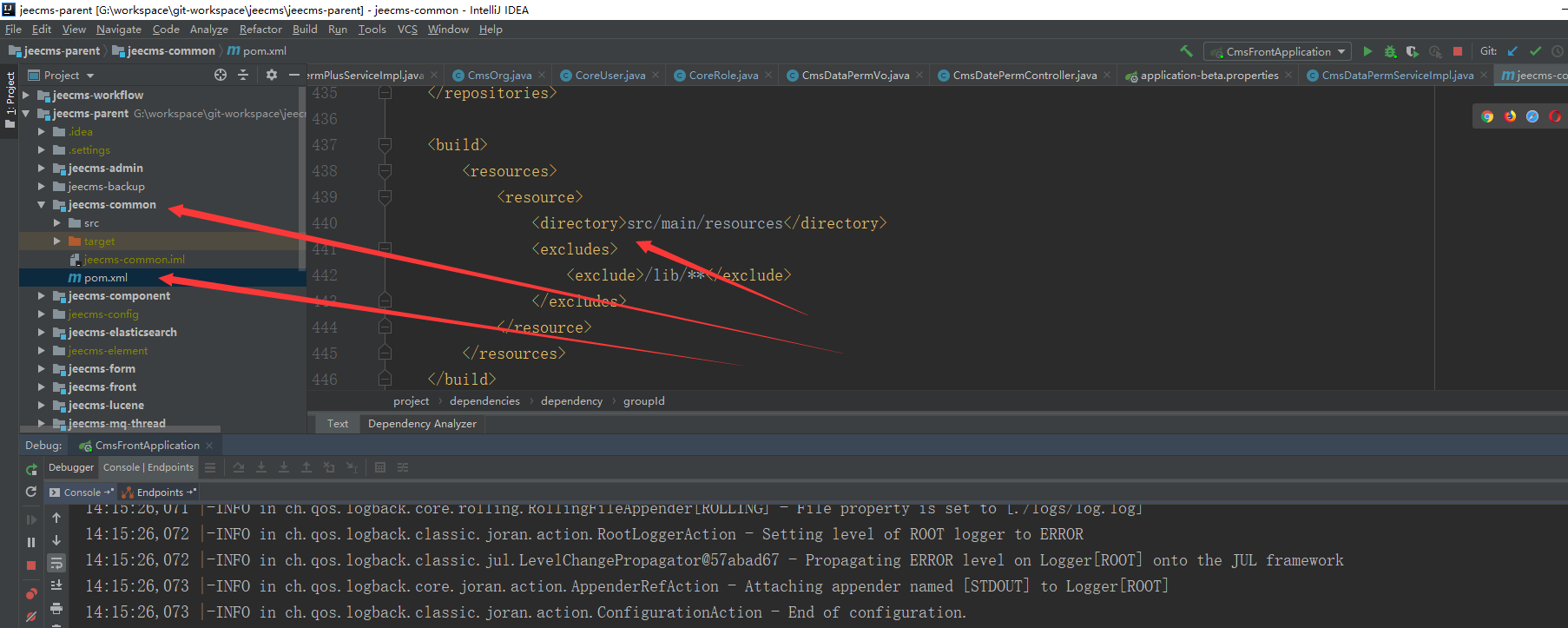Switch to the Dependency Analyzer tab
Image resolution: width=1568 pixels, height=628 pixels.
click(x=422, y=424)
